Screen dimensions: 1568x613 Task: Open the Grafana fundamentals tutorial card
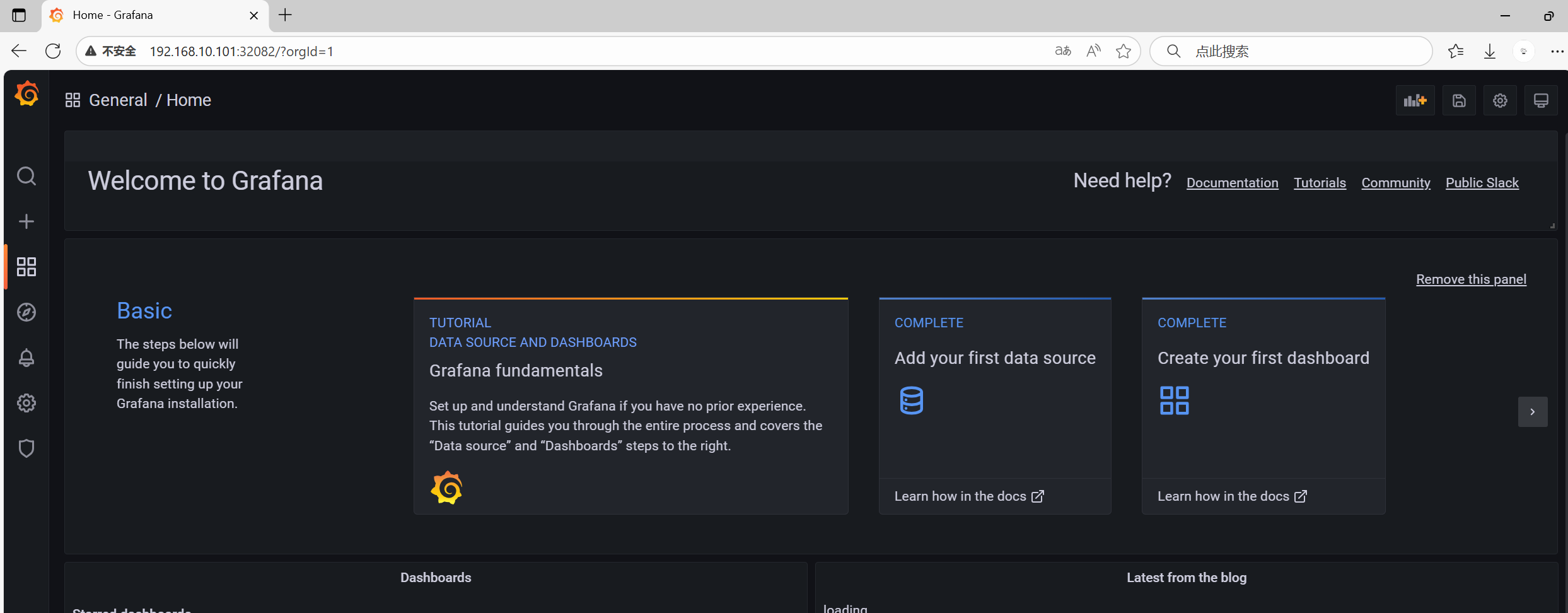click(x=630, y=406)
